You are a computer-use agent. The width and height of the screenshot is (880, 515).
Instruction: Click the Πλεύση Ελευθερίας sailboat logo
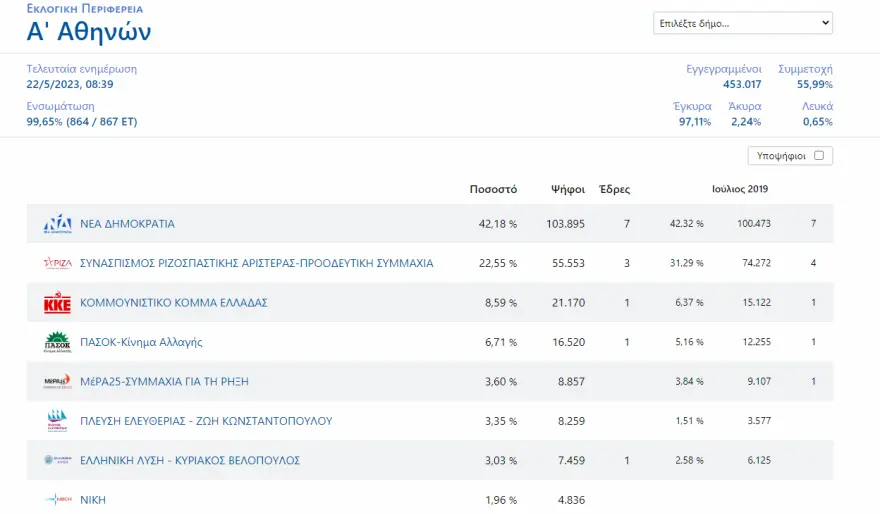click(57, 421)
